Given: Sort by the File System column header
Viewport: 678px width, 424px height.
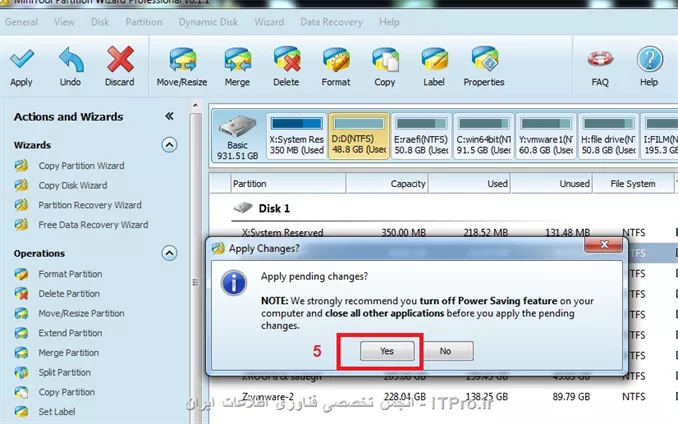Looking at the screenshot, I should (x=633, y=184).
